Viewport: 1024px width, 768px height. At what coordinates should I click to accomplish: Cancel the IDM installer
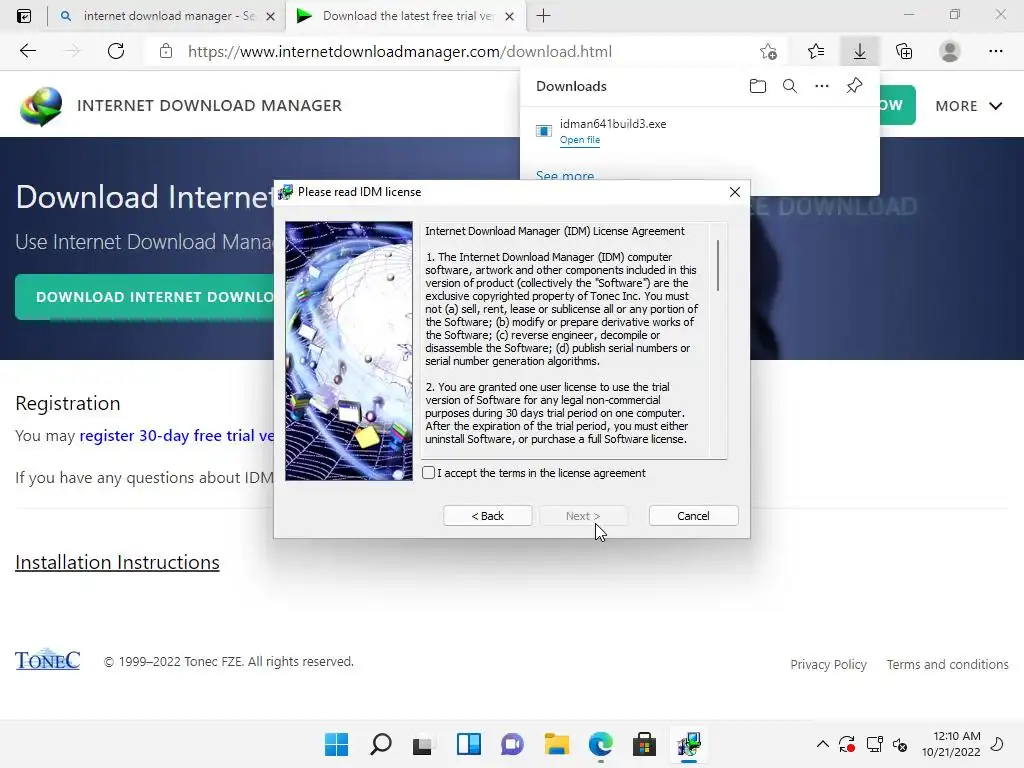(693, 516)
